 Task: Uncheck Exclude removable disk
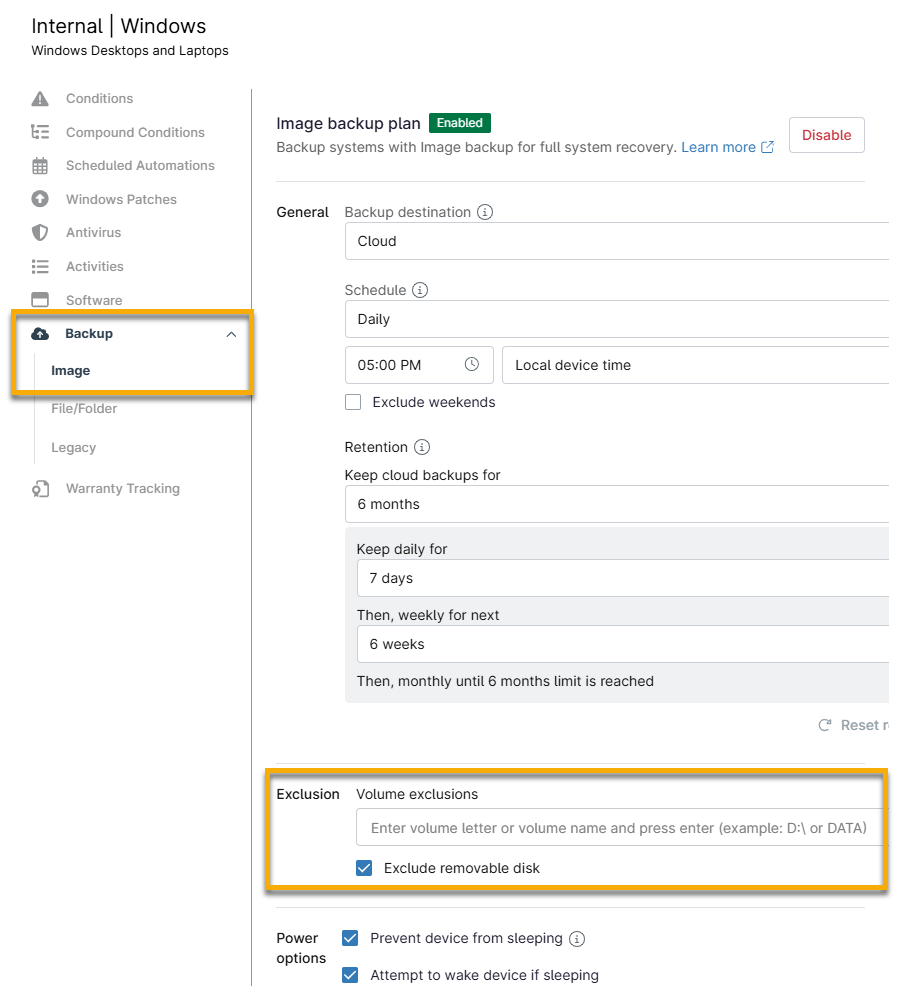pyautogui.click(x=365, y=868)
